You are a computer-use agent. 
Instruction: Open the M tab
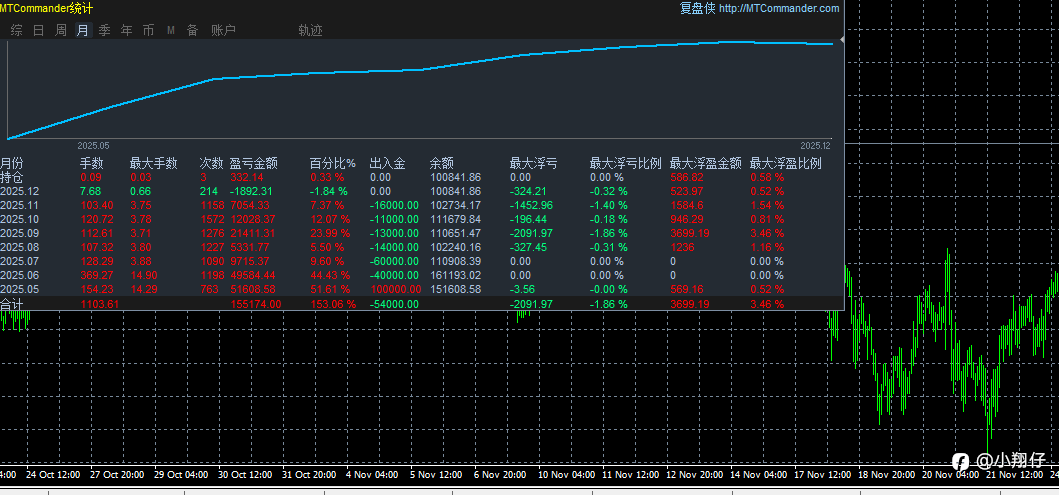tap(171, 30)
